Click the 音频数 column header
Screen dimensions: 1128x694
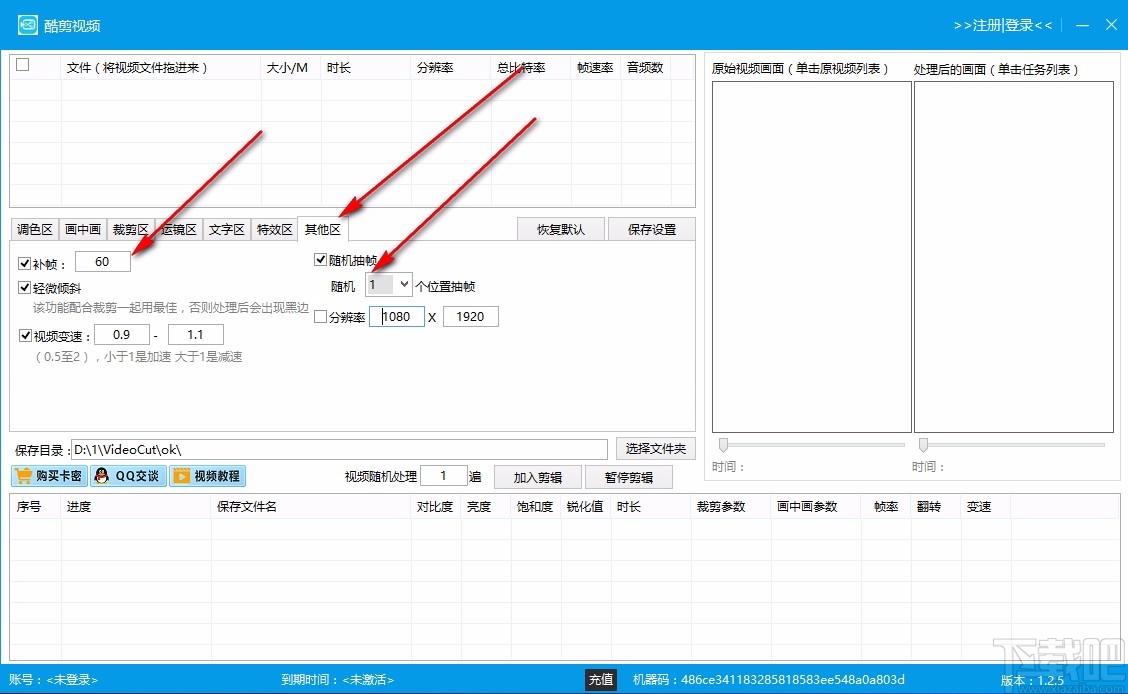click(646, 68)
